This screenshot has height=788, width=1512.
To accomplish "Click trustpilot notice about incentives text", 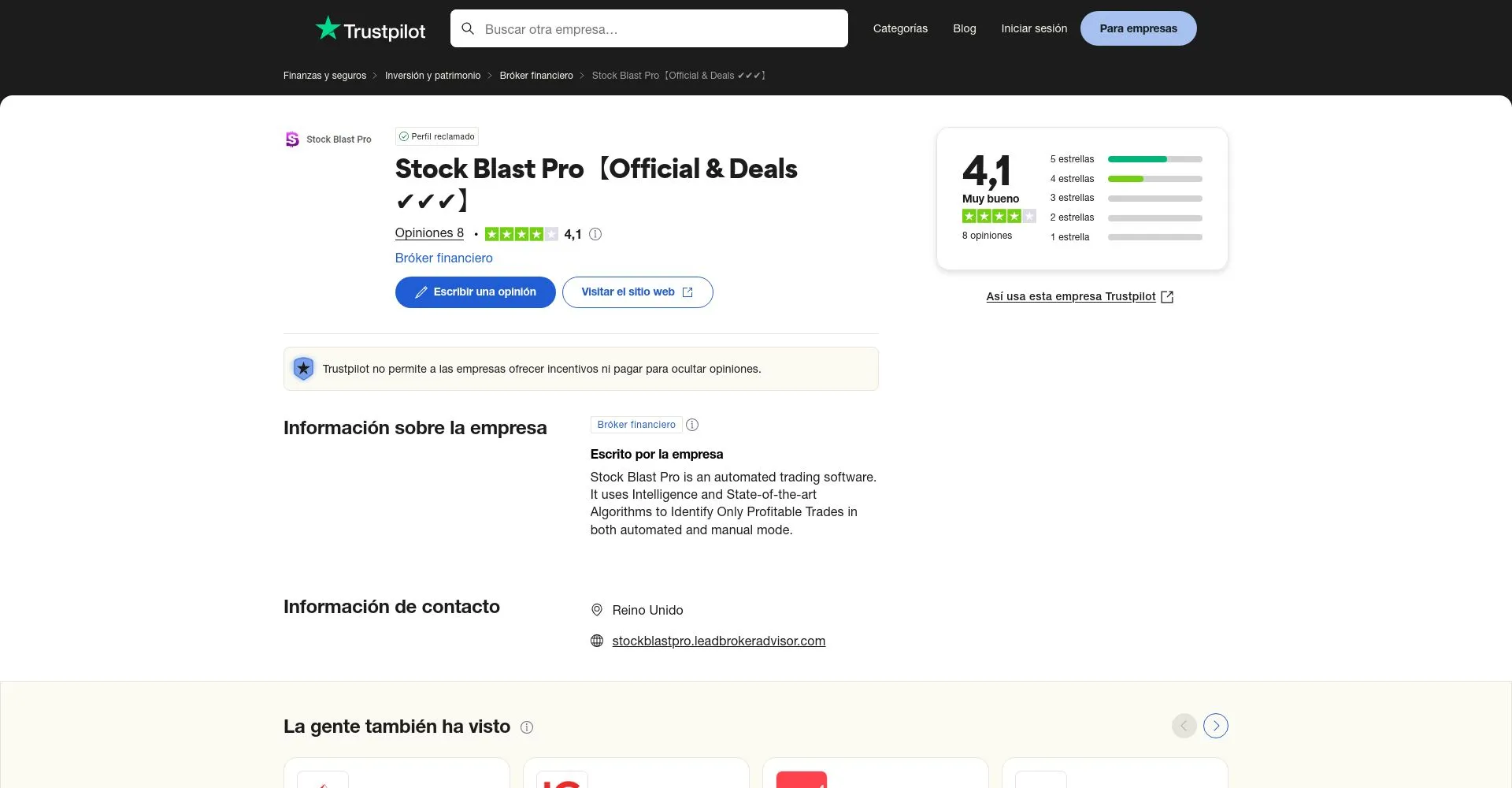I will click(542, 369).
